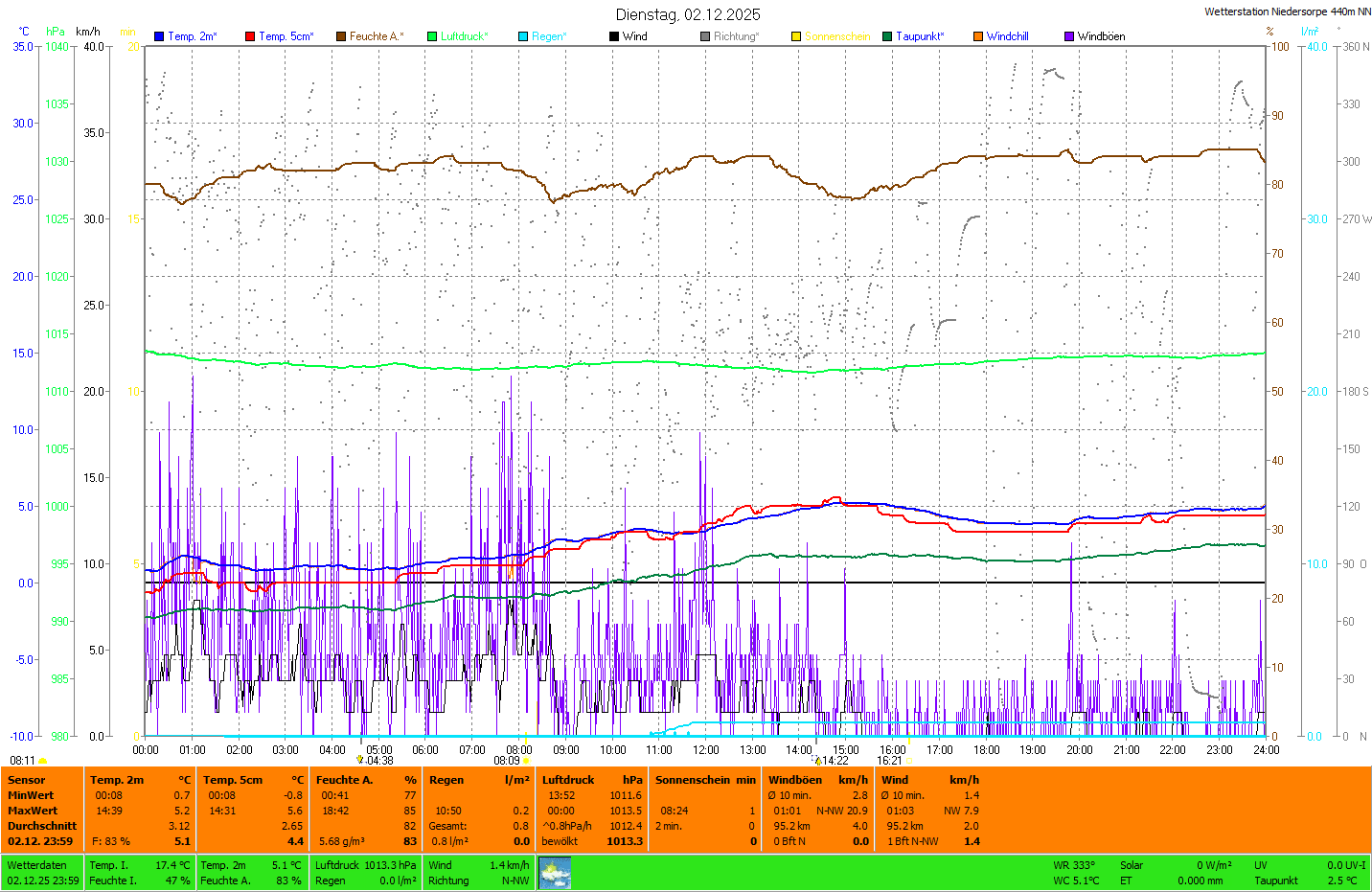Click the blue Temp. 2m legend square
Image resolution: width=1372 pixels, height=892 pixels.
coord(159,36)
